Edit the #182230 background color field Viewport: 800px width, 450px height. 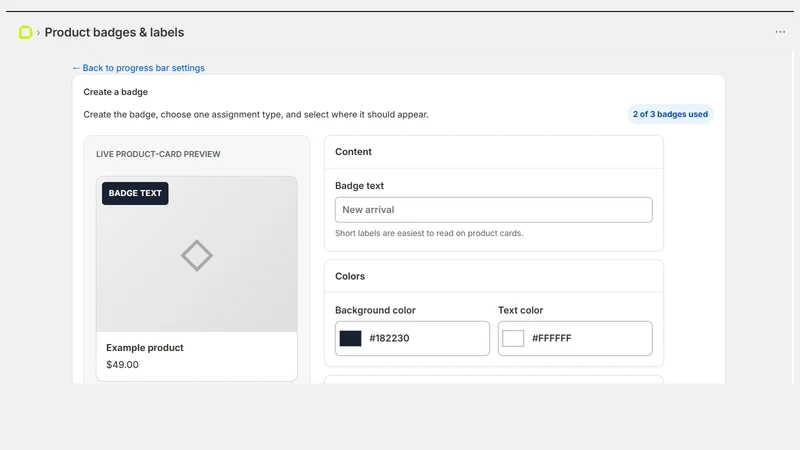pyautogui.click(x=412, y=338)
